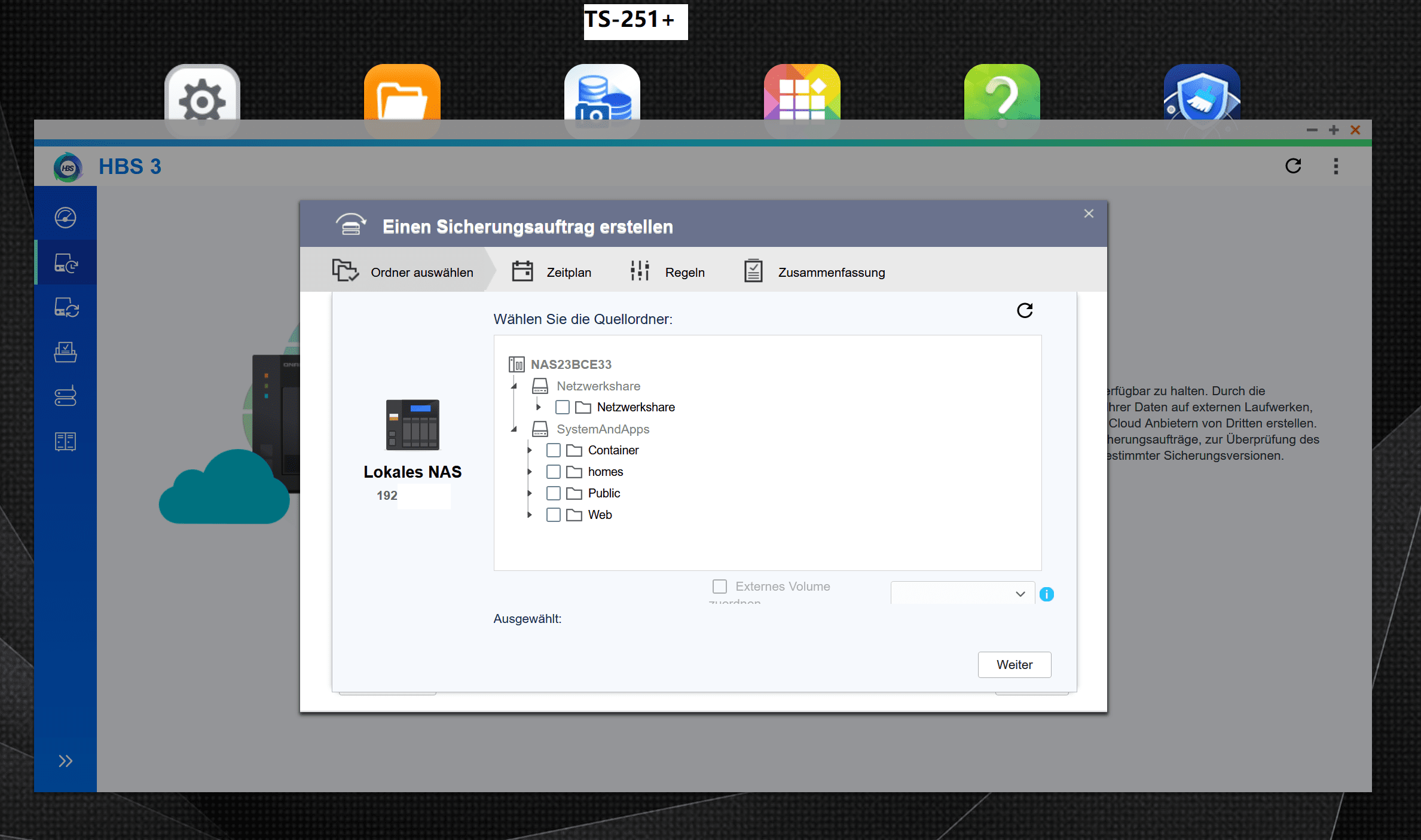1421x840 pixels.
Task: Click the blue info icon beside volume dropdown
Action: [1046, 594]
